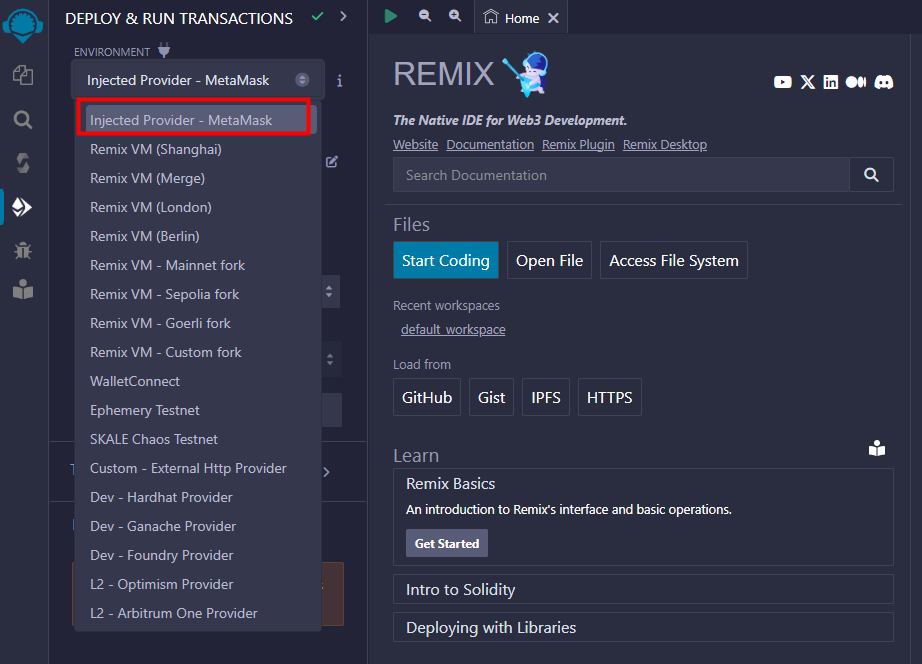Select Ephemery Testnet option

coord(198,410)
